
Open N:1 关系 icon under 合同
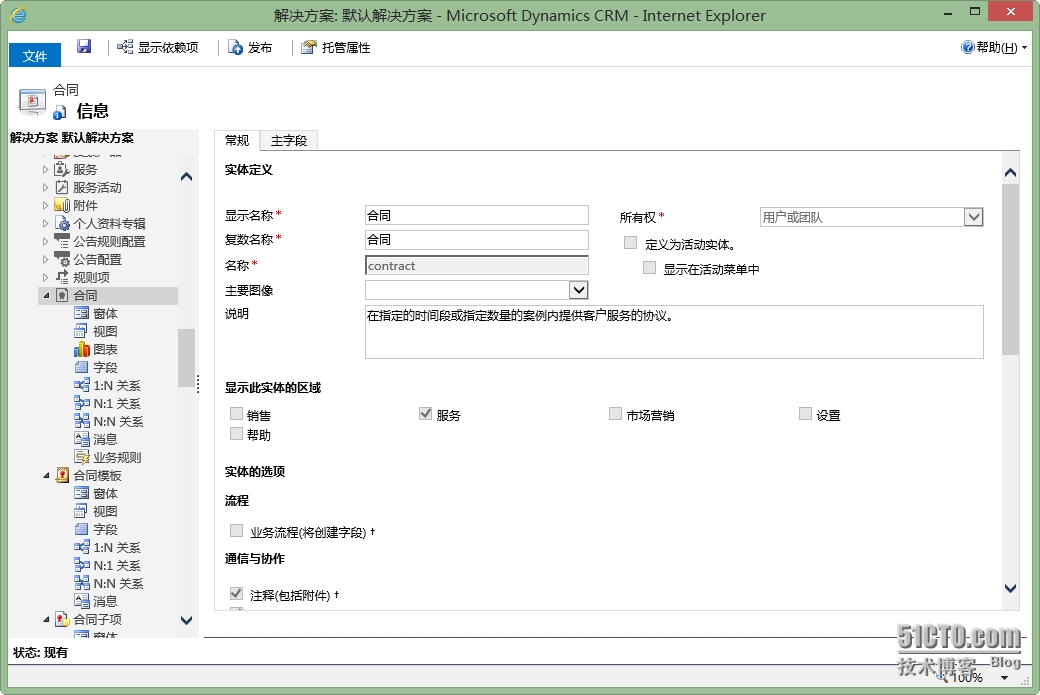coord(82,403)
